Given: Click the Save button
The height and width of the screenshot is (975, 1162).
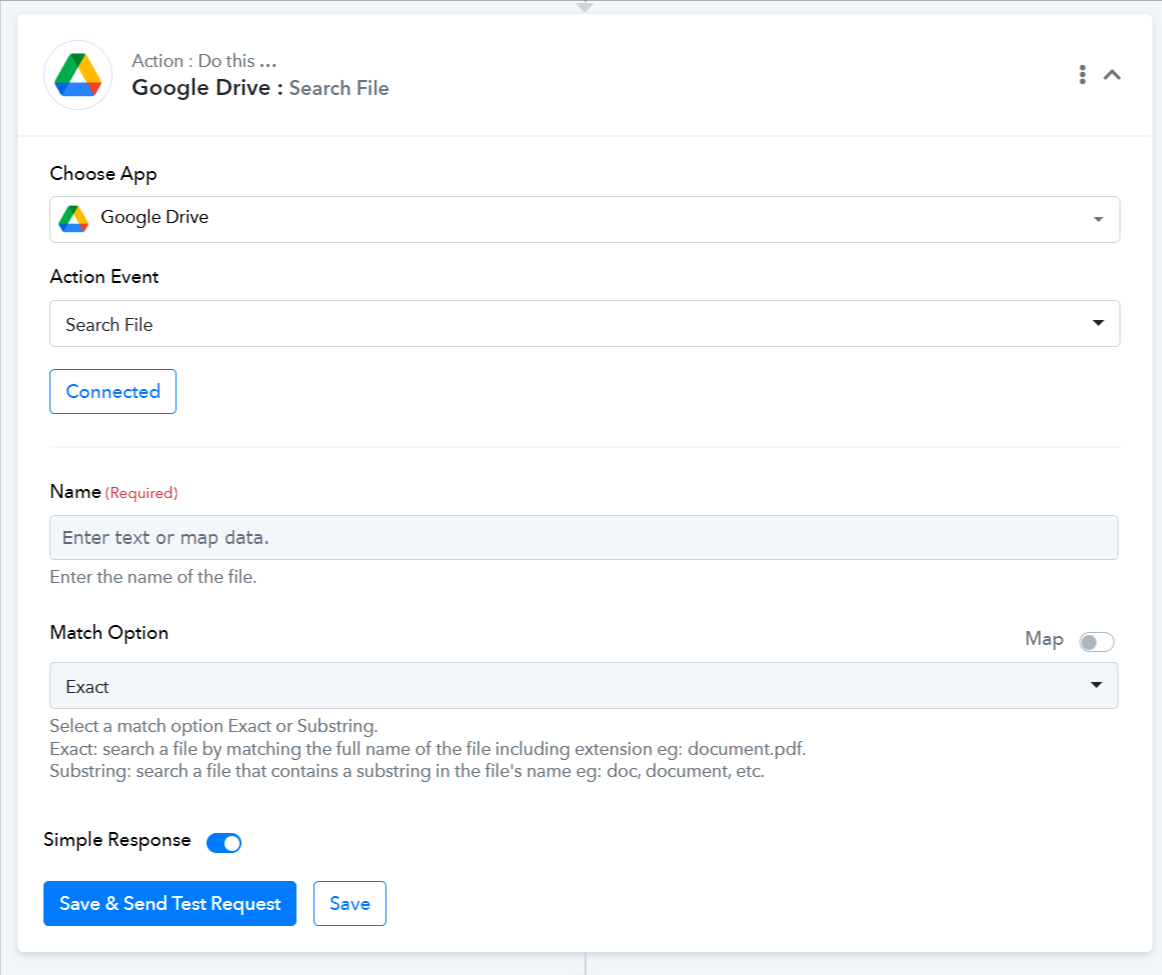Looking at the screenshot, I should (350, 903).
